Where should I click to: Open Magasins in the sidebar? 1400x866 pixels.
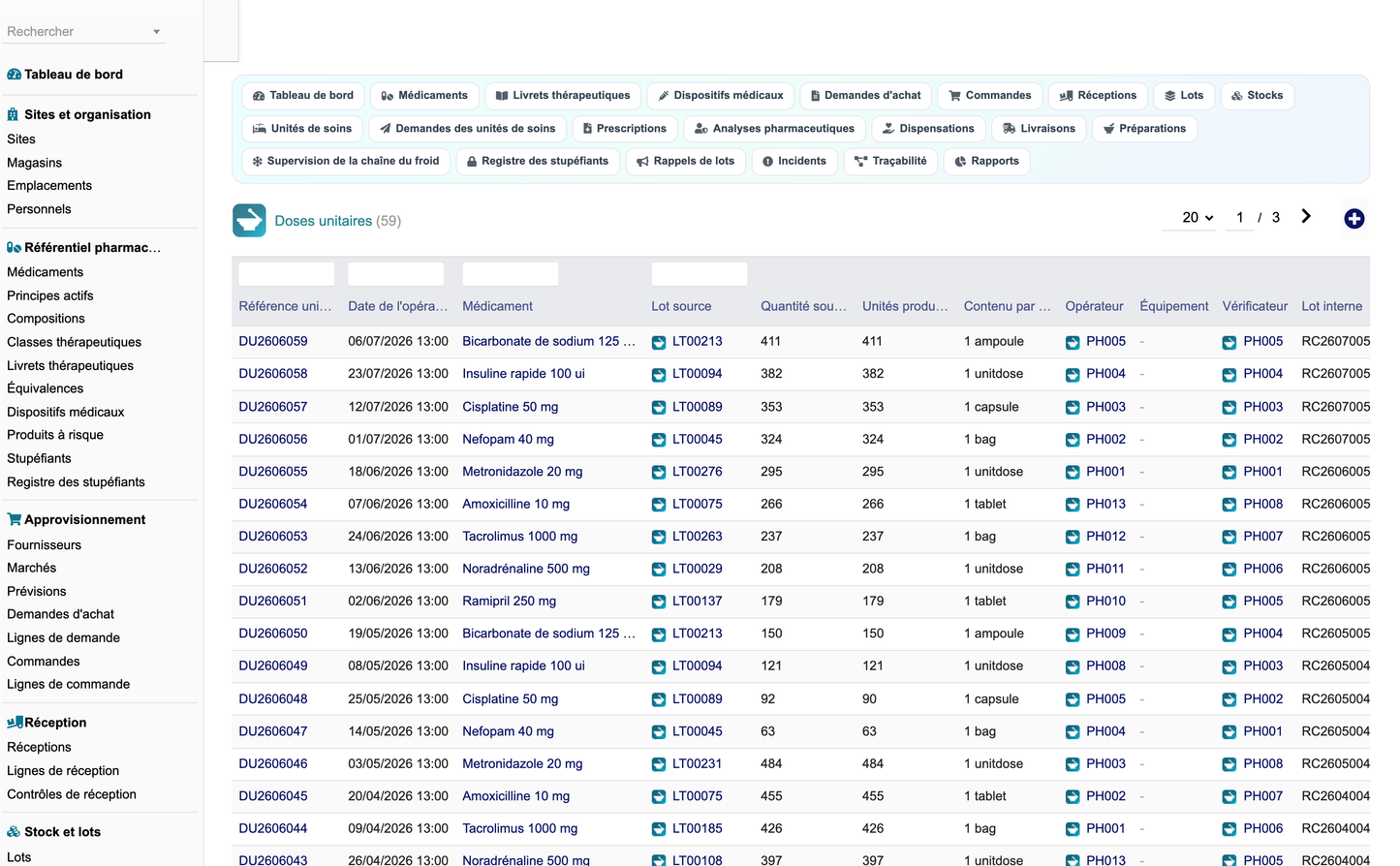(35, 163)
